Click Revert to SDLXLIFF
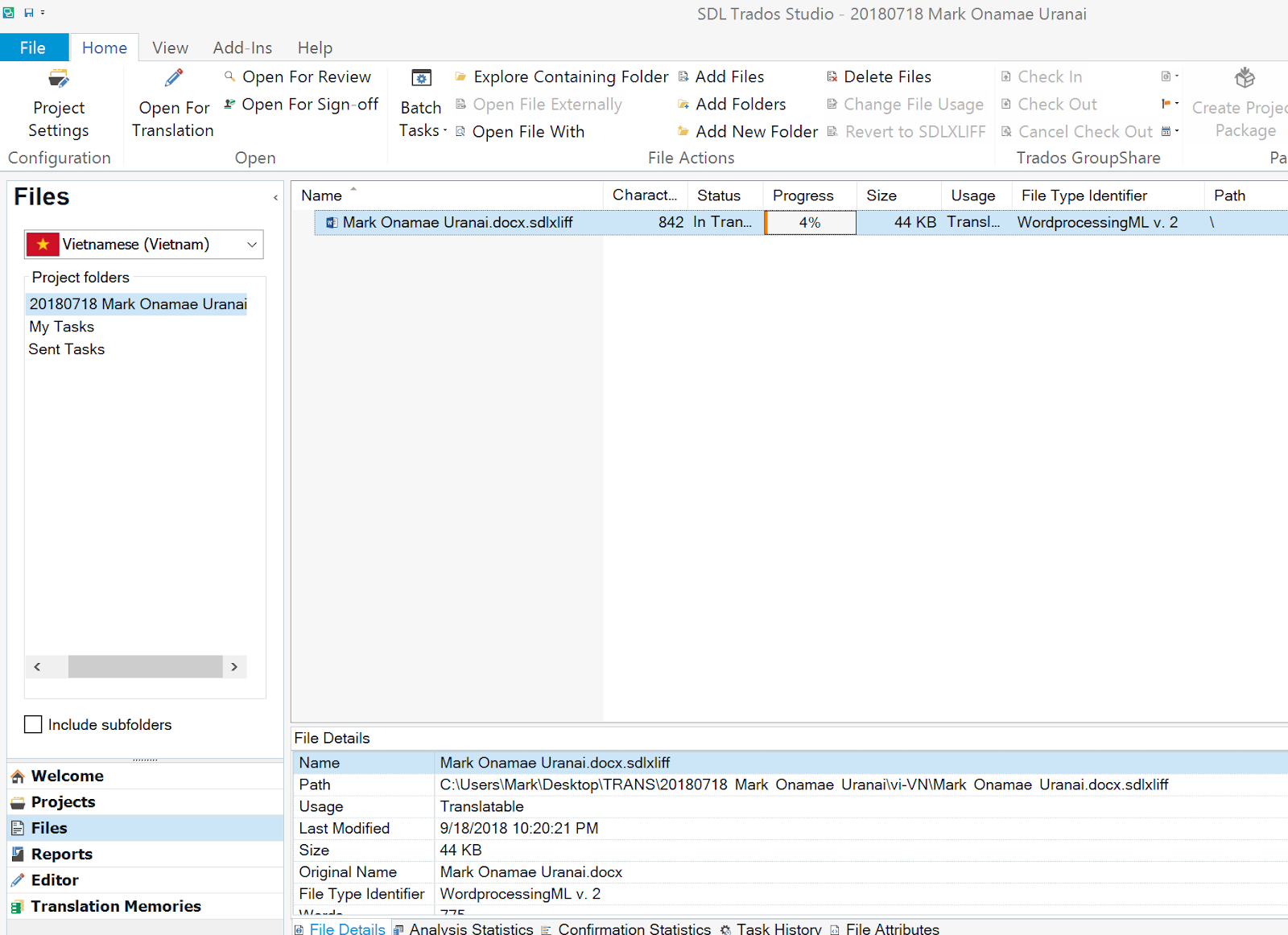This screenshot has height=935, width=1288. coord(906,132)
